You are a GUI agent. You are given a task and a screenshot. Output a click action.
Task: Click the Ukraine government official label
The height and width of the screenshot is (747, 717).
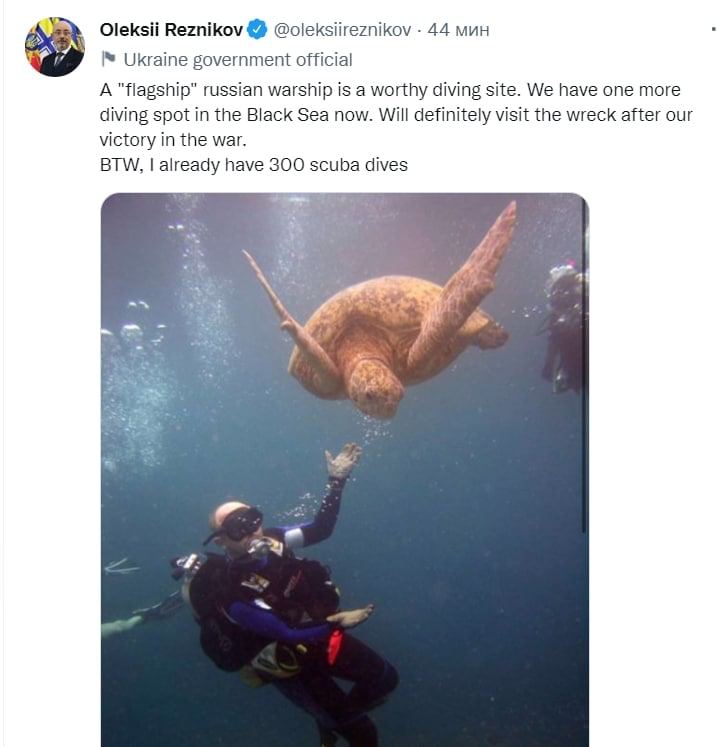pos(238,60)
